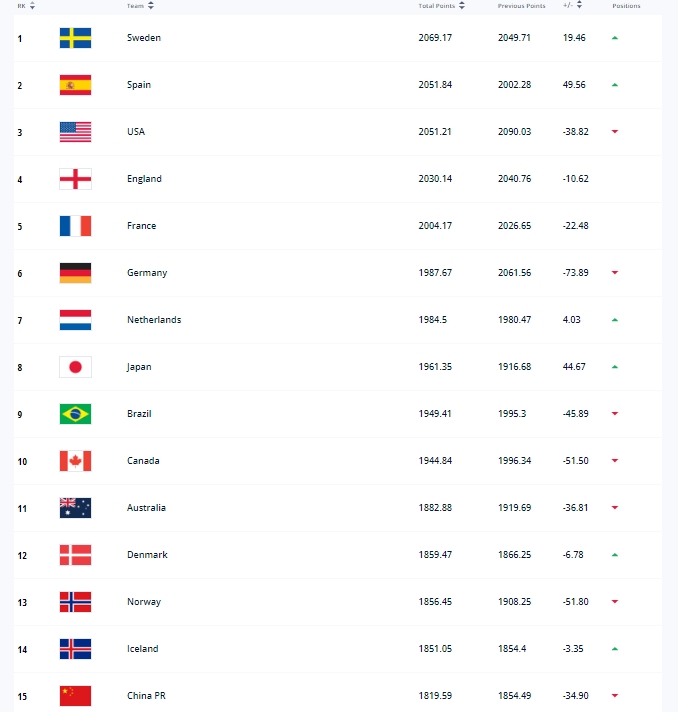This screenshot has width=678, height=712.
Task: Click the Sweden flag icon
Action: click(75, 38)
